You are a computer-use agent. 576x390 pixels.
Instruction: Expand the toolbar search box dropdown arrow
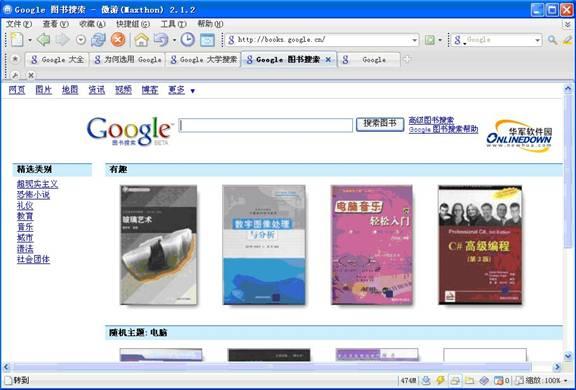537,40
